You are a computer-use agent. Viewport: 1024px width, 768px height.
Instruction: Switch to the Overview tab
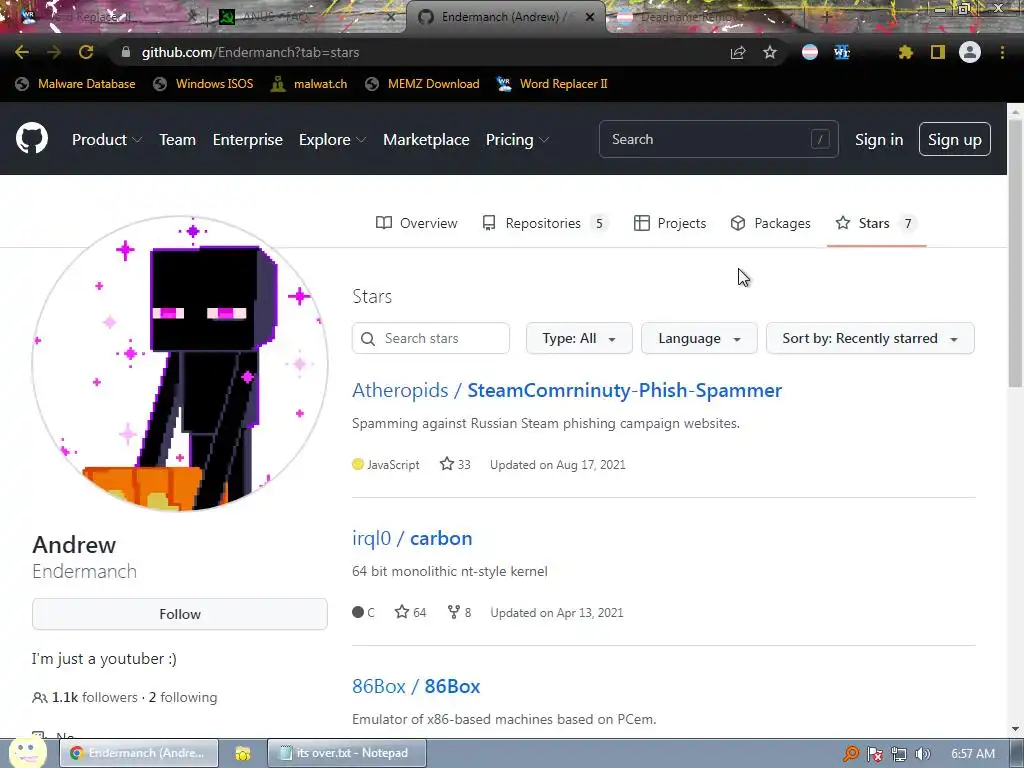pos(417,223)
